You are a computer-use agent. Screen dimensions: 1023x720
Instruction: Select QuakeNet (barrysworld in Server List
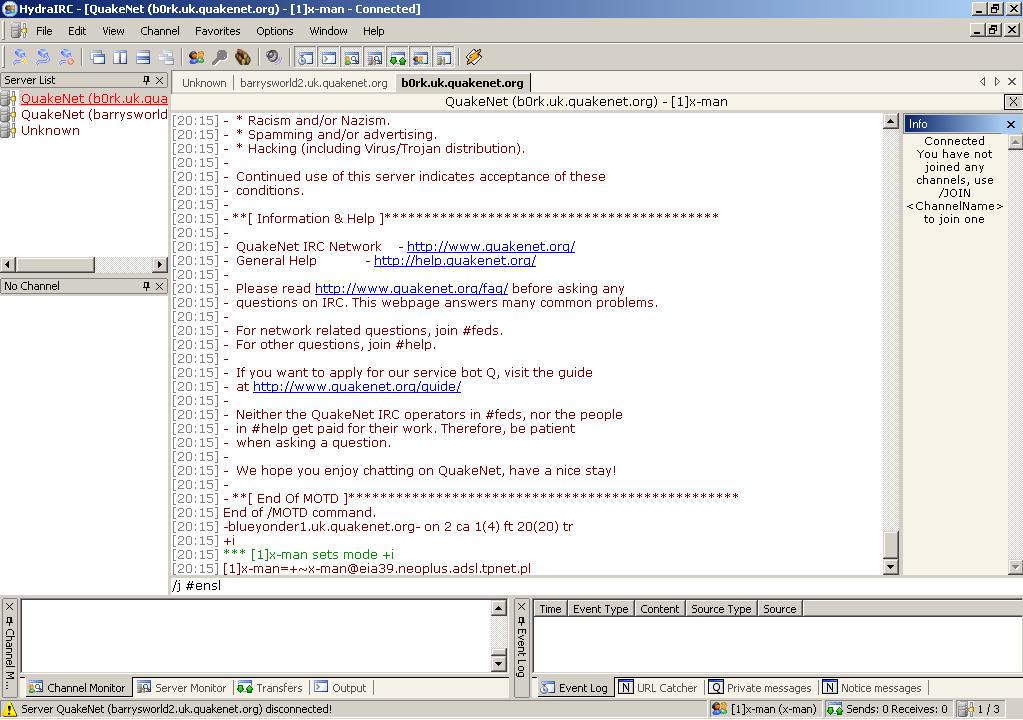coord(94,115)
